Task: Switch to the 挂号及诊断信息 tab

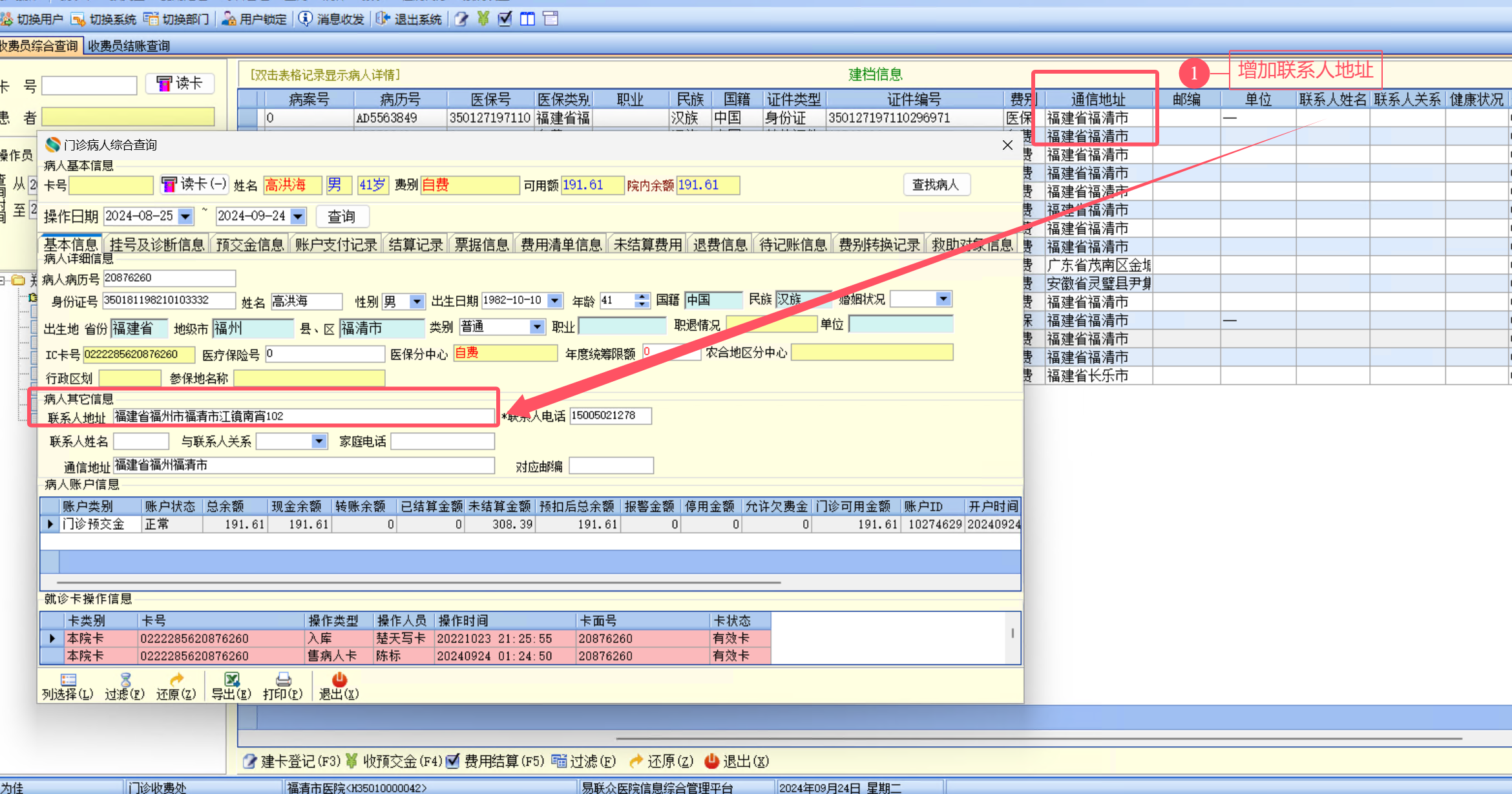Action: click(x=156, y=245)
